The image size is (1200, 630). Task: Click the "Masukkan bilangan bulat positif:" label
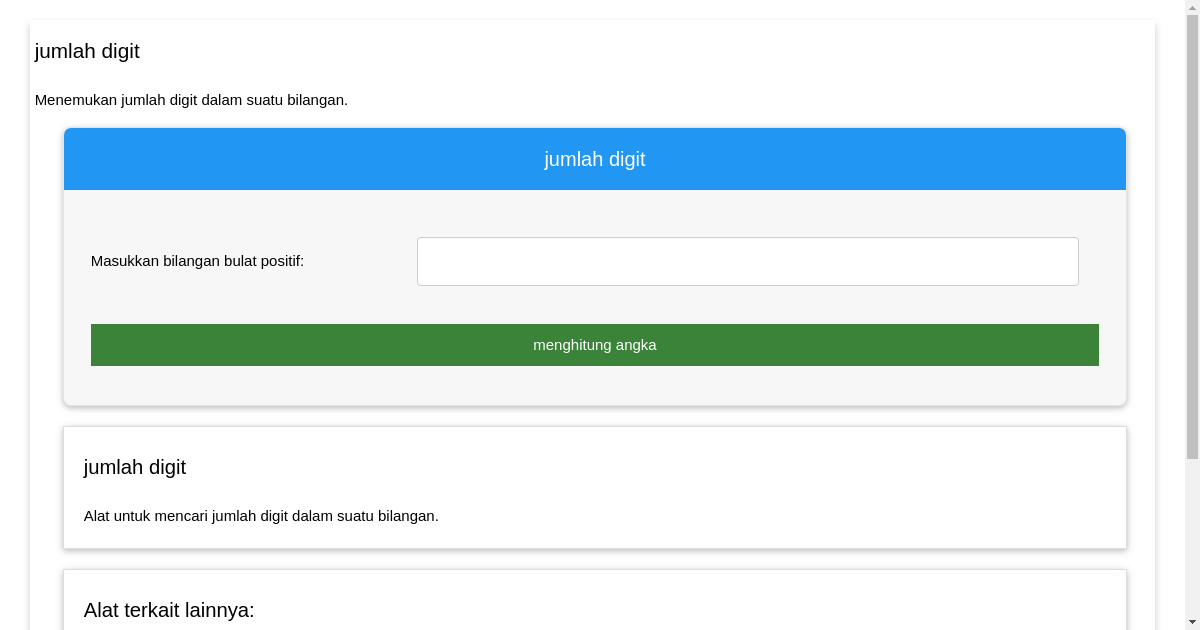tap(198, 261)
